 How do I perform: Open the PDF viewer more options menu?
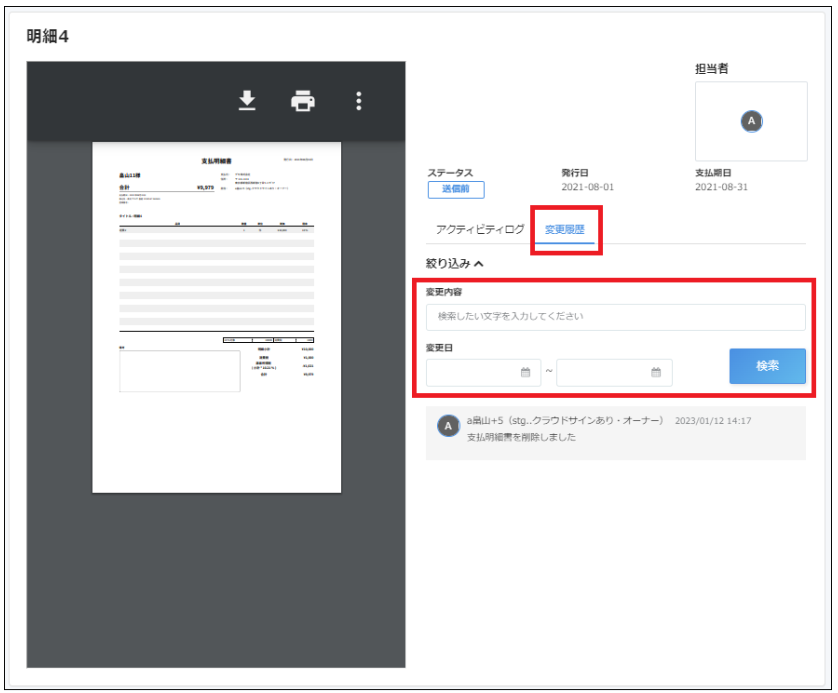pos(359,100)
